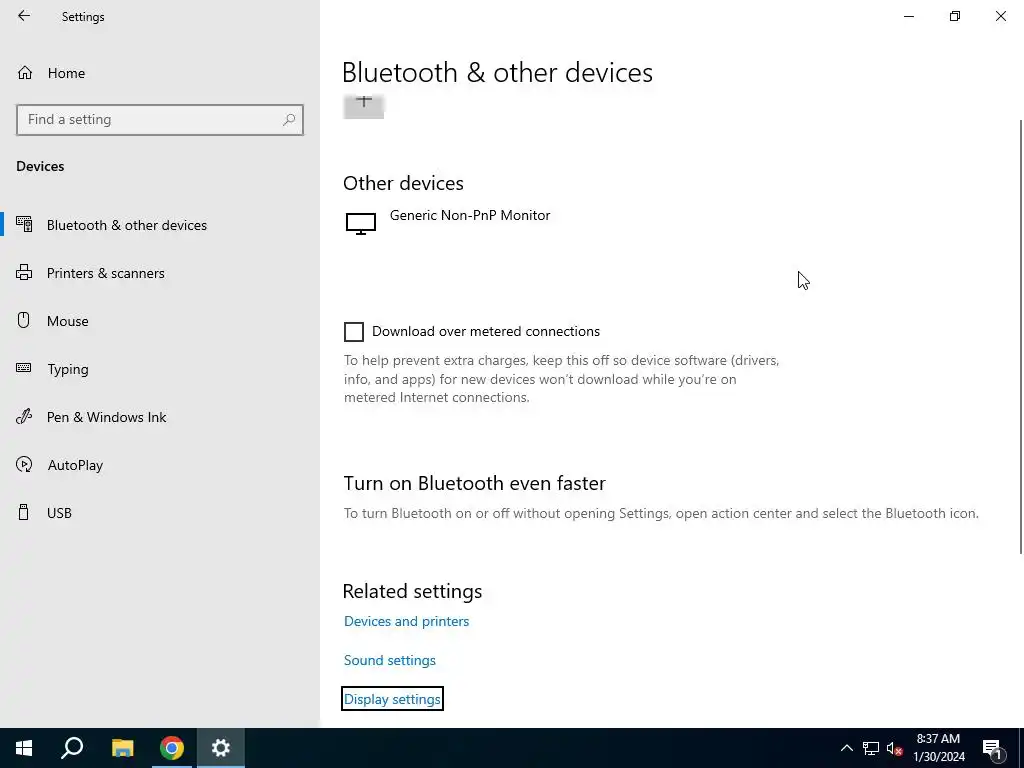Open taskbar Search
This screenshot has width=1024, height=768.
click(72, 748)
